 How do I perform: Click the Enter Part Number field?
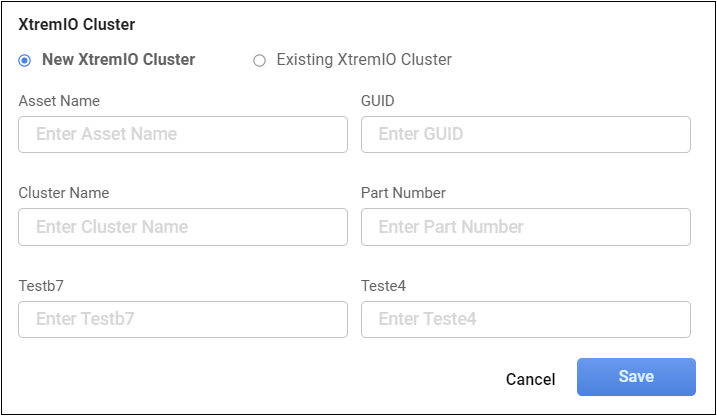[x=525, y=227]
